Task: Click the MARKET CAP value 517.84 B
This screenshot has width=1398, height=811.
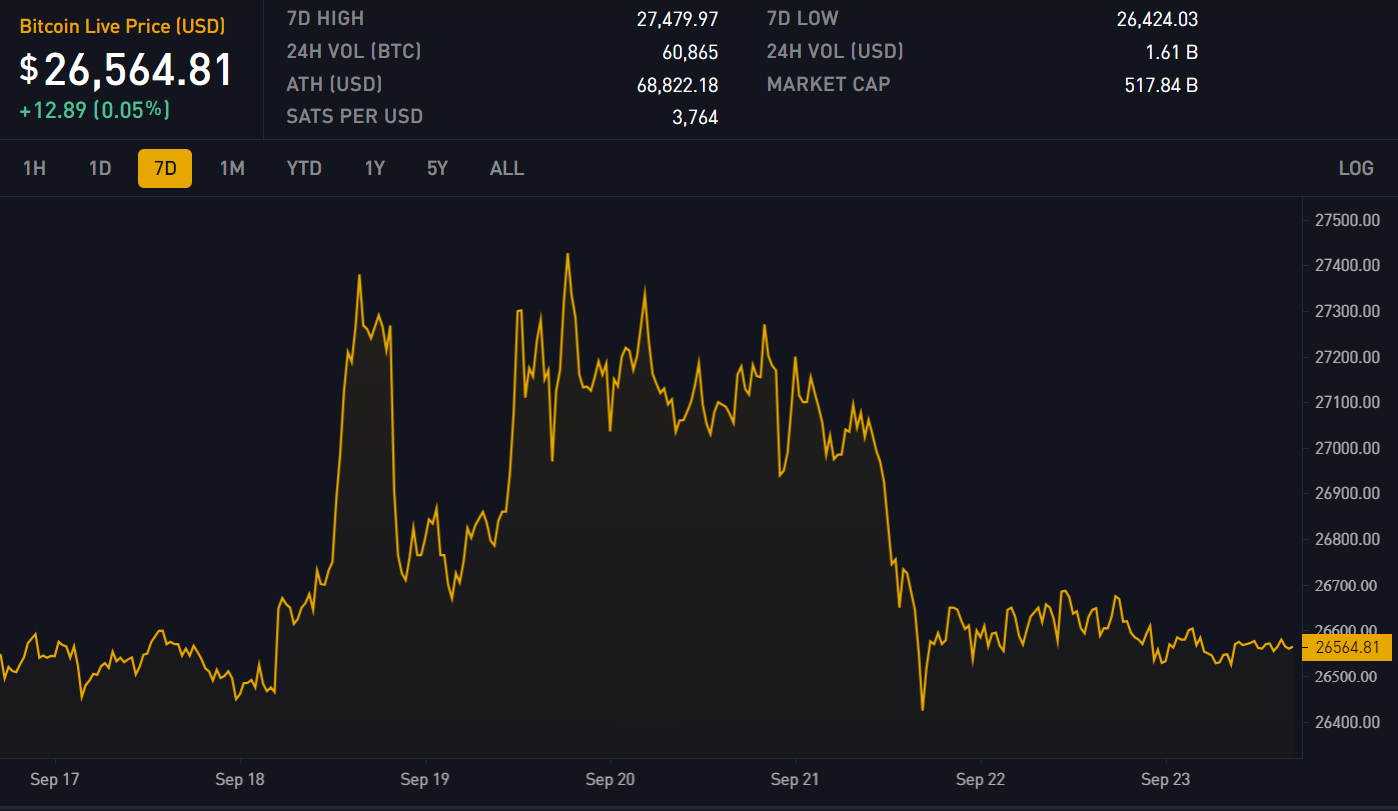Action: point(1161,85)
